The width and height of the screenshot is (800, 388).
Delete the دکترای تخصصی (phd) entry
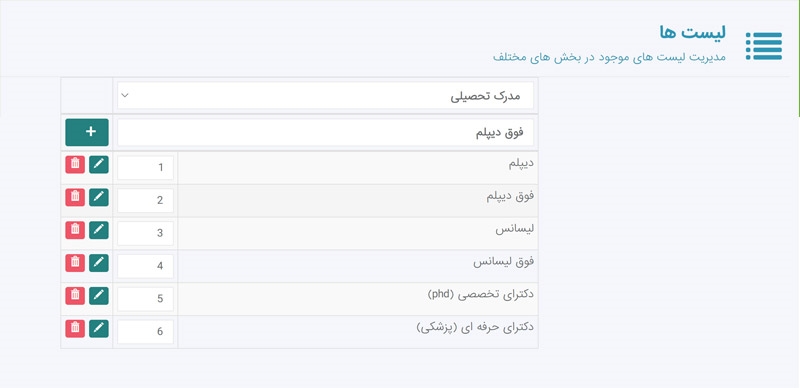click(75, 296)
